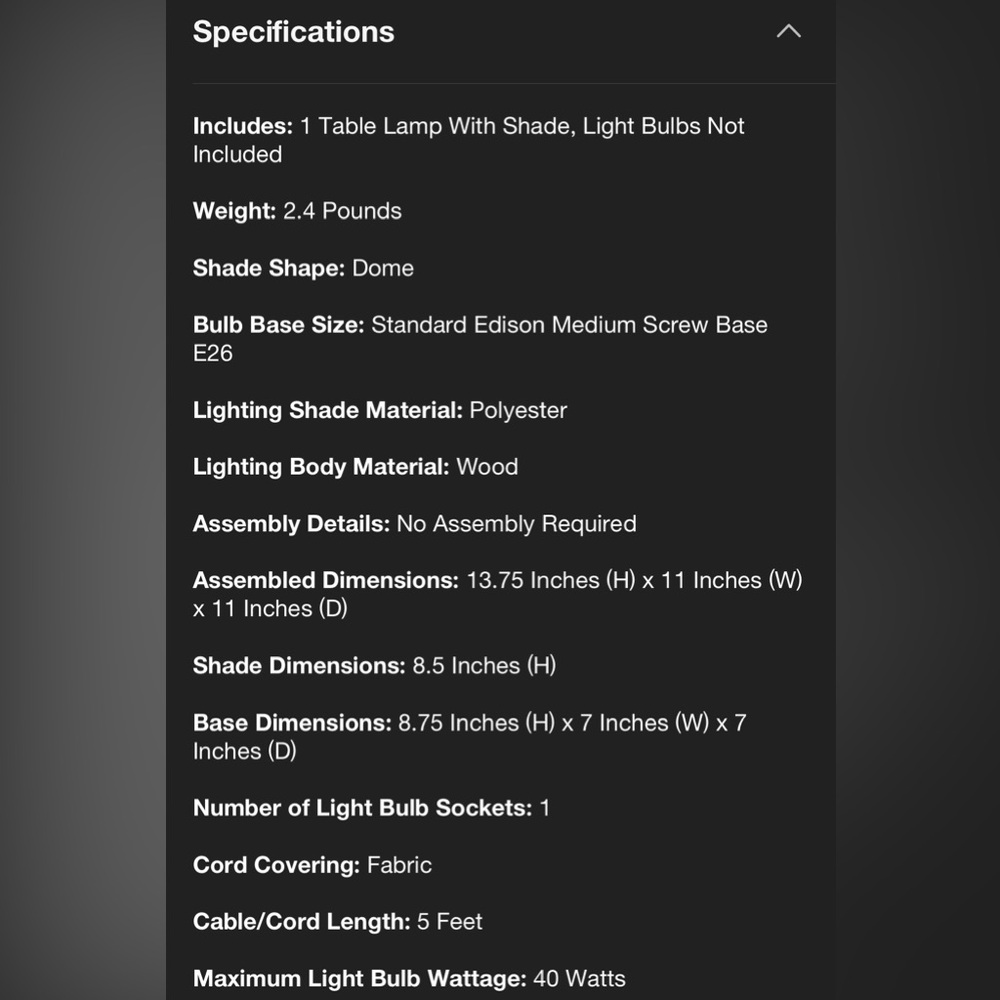
Task: Collapse the Specifications section chevron
Action: tap(788, 31)
